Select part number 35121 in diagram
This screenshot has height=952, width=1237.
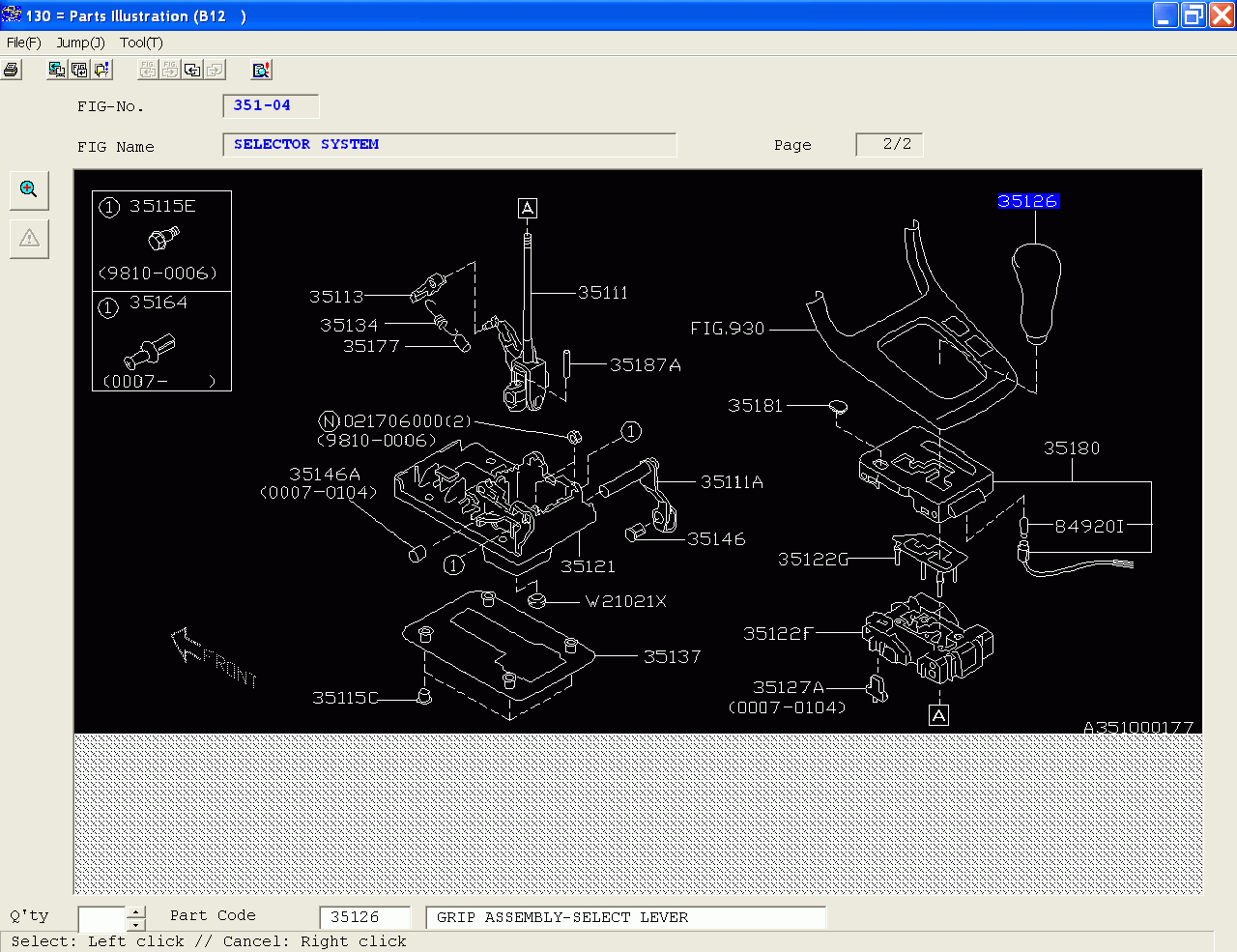pyautogui.click(x=588, y=566)
